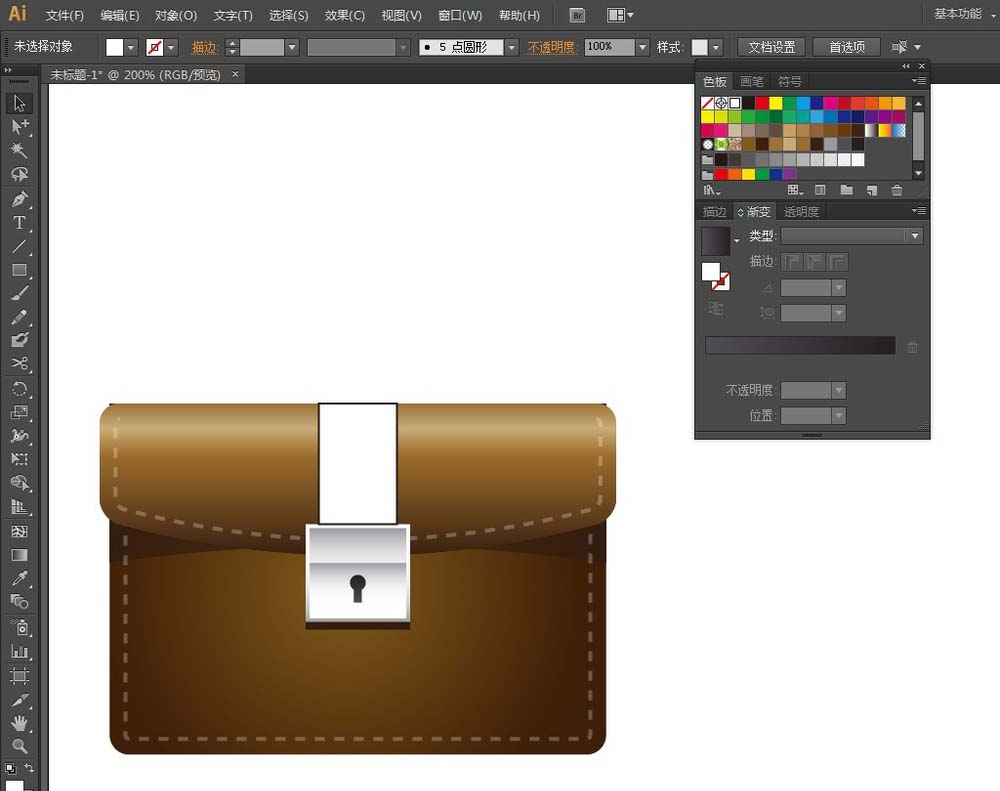
Task: Select the Warp tool
Action: (19, 436)
